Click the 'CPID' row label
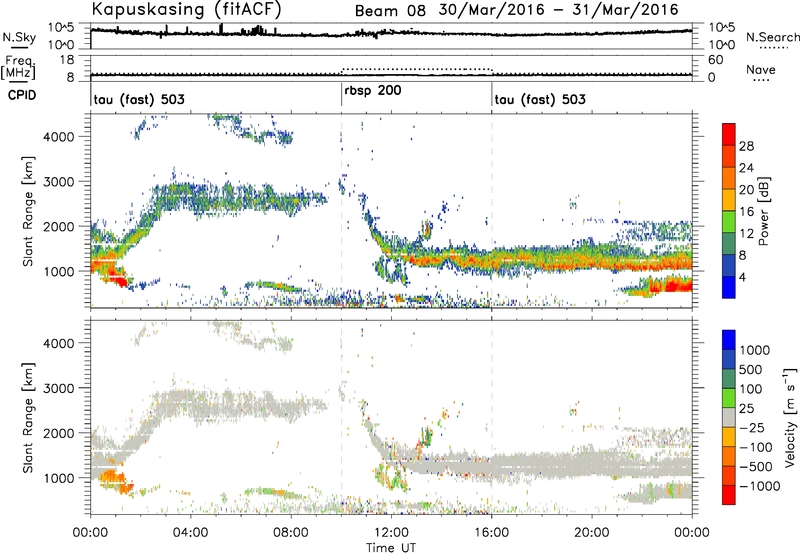 point(22,95)
